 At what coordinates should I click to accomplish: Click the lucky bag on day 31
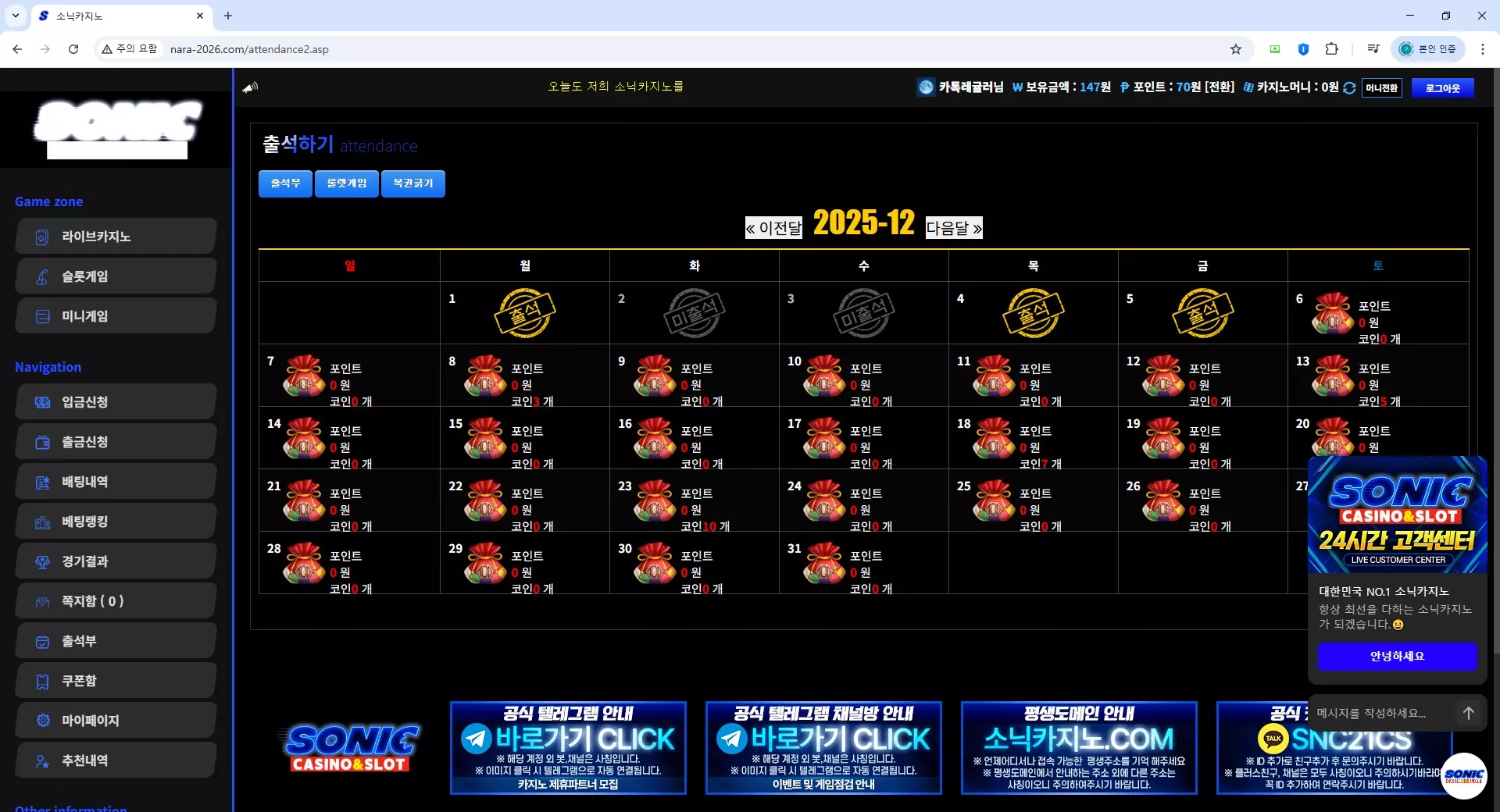(824, 563)
